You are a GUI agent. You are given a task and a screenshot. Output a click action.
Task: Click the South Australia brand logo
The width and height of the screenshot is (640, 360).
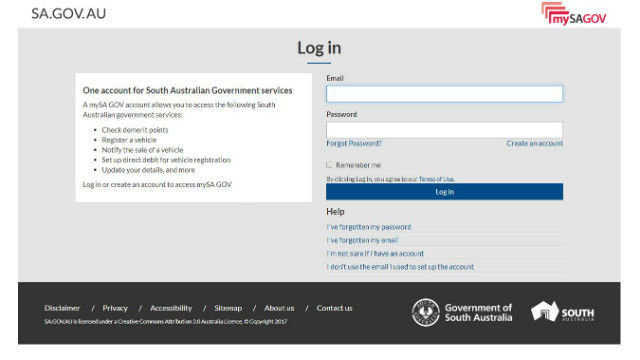(562, 312)
